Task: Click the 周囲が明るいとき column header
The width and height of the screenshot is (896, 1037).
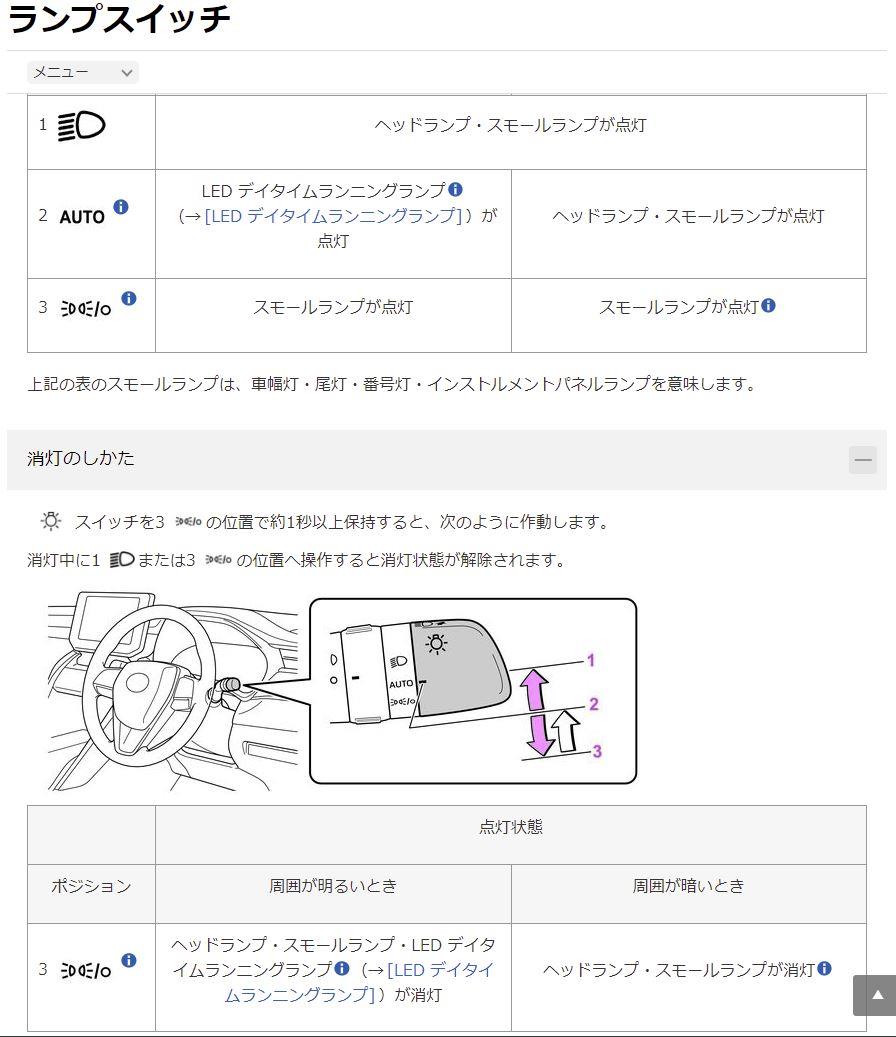Action: pyautogui.click(x=333, y=886)
